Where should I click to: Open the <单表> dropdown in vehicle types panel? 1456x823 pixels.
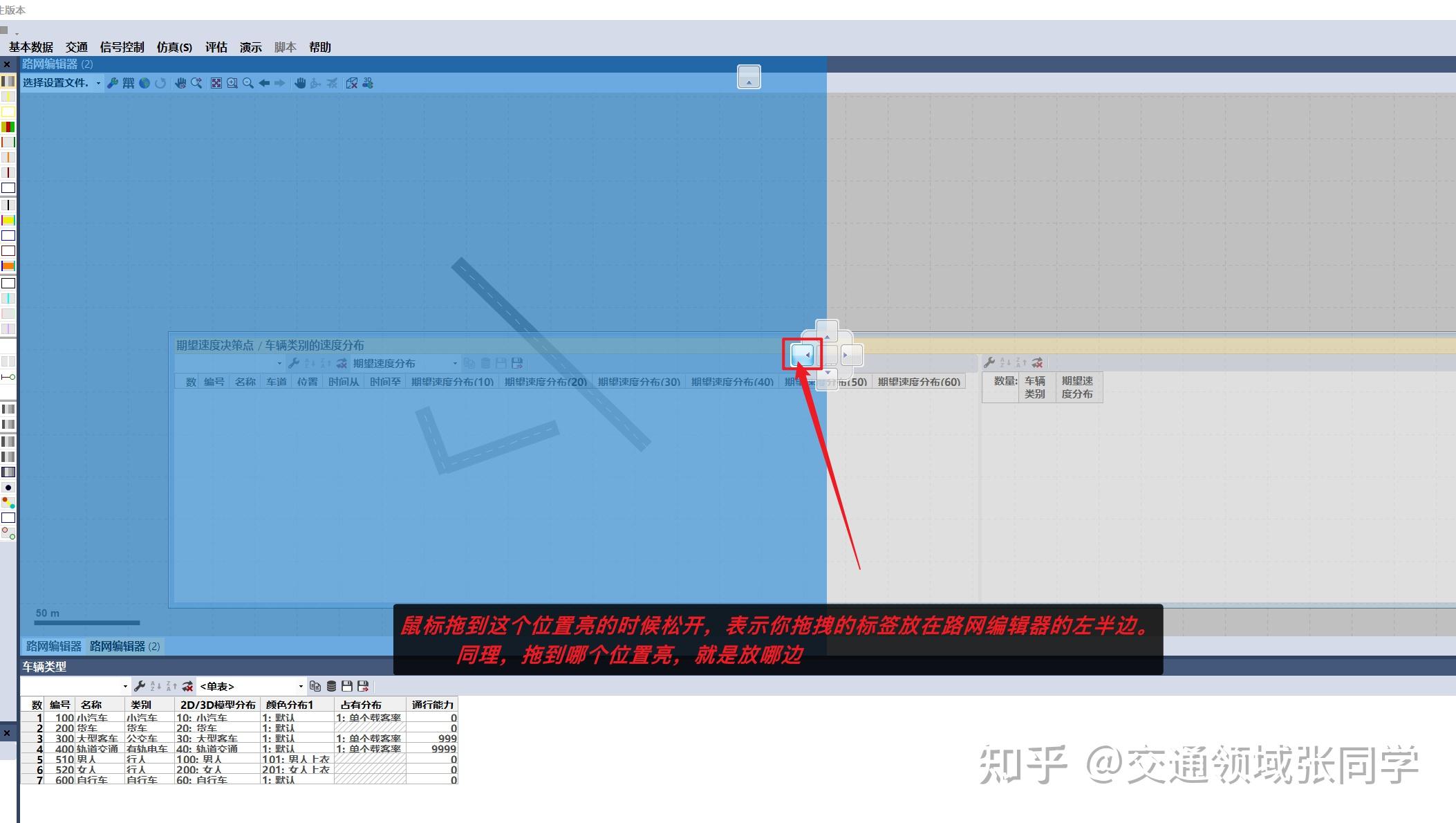(300, 686)
